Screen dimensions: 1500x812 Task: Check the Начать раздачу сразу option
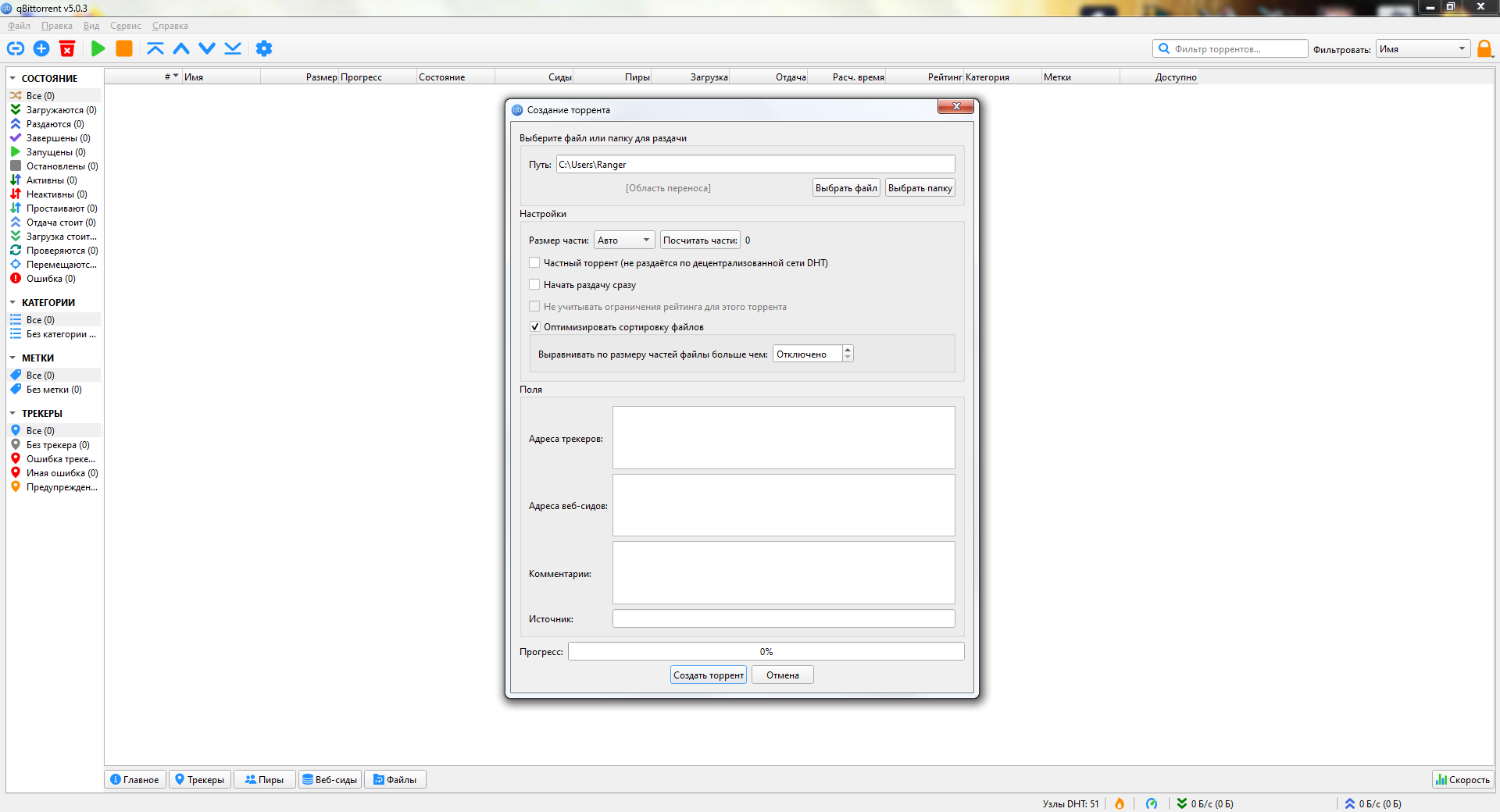point(534,284)
